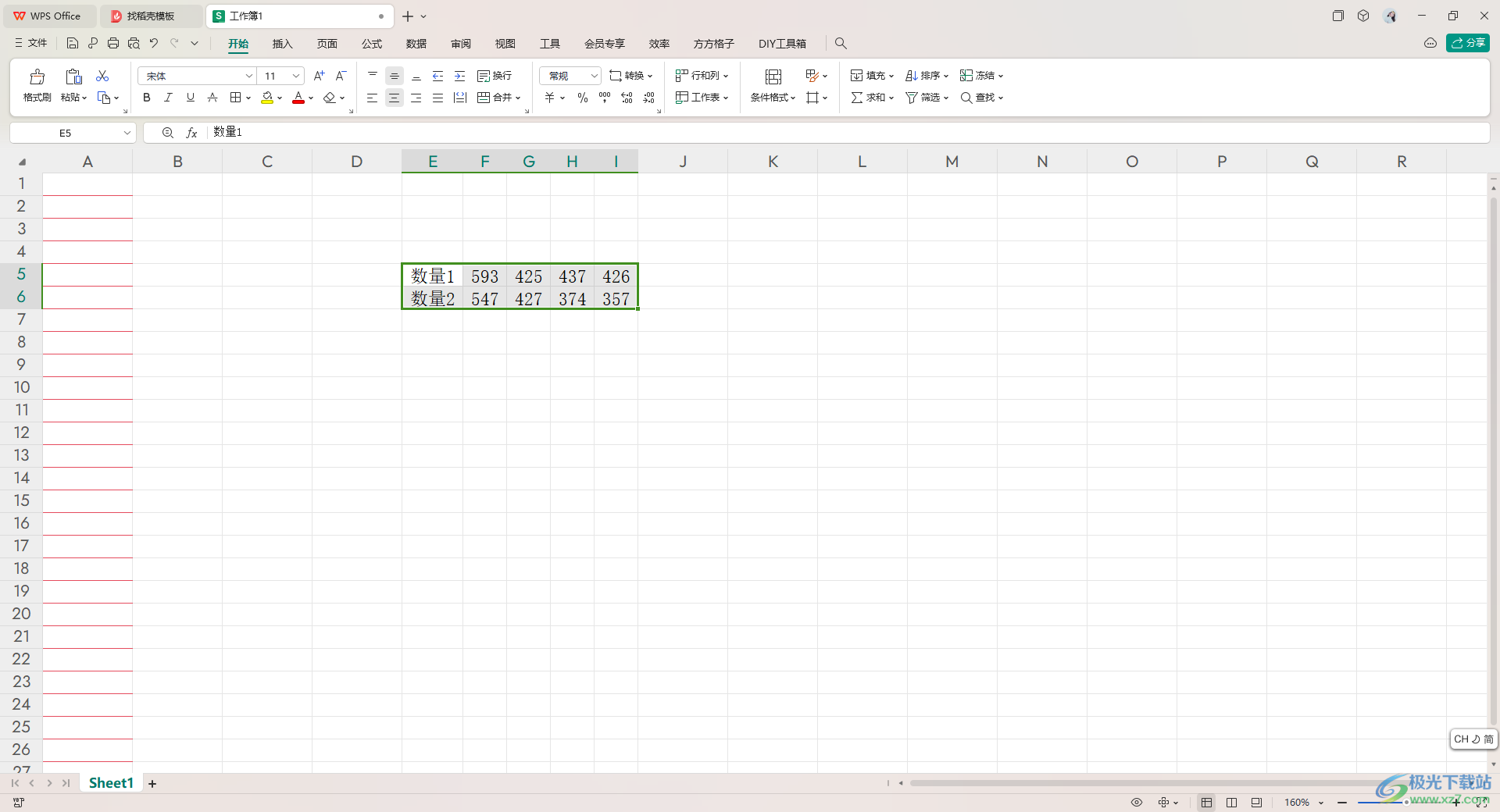Click the fullscreen icon in status bar
Image resolution: width=1500 pixels, height=812 pixels.
[x=1481, y=803]
